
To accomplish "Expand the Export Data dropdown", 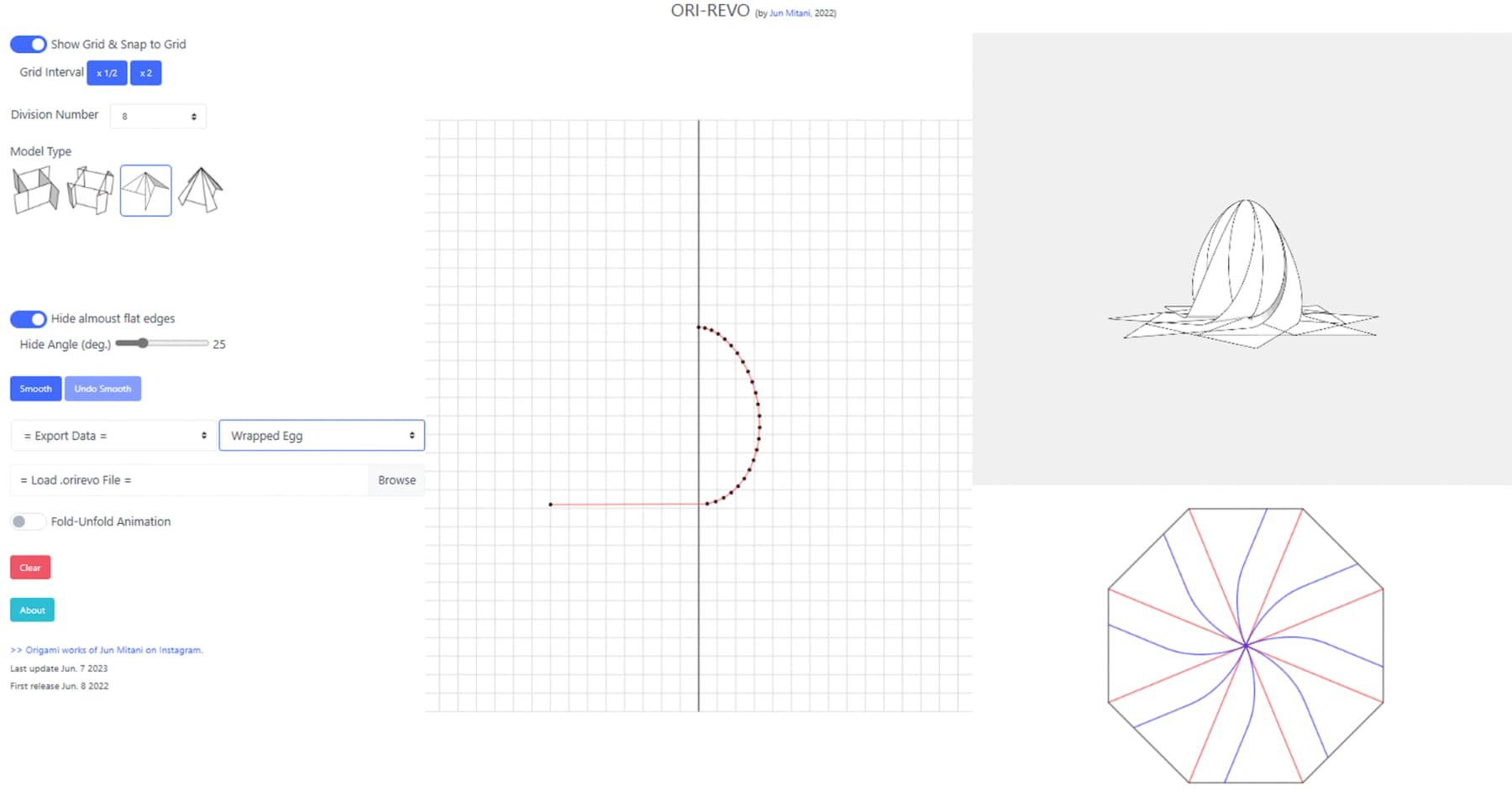I will [x=113, y=436].
